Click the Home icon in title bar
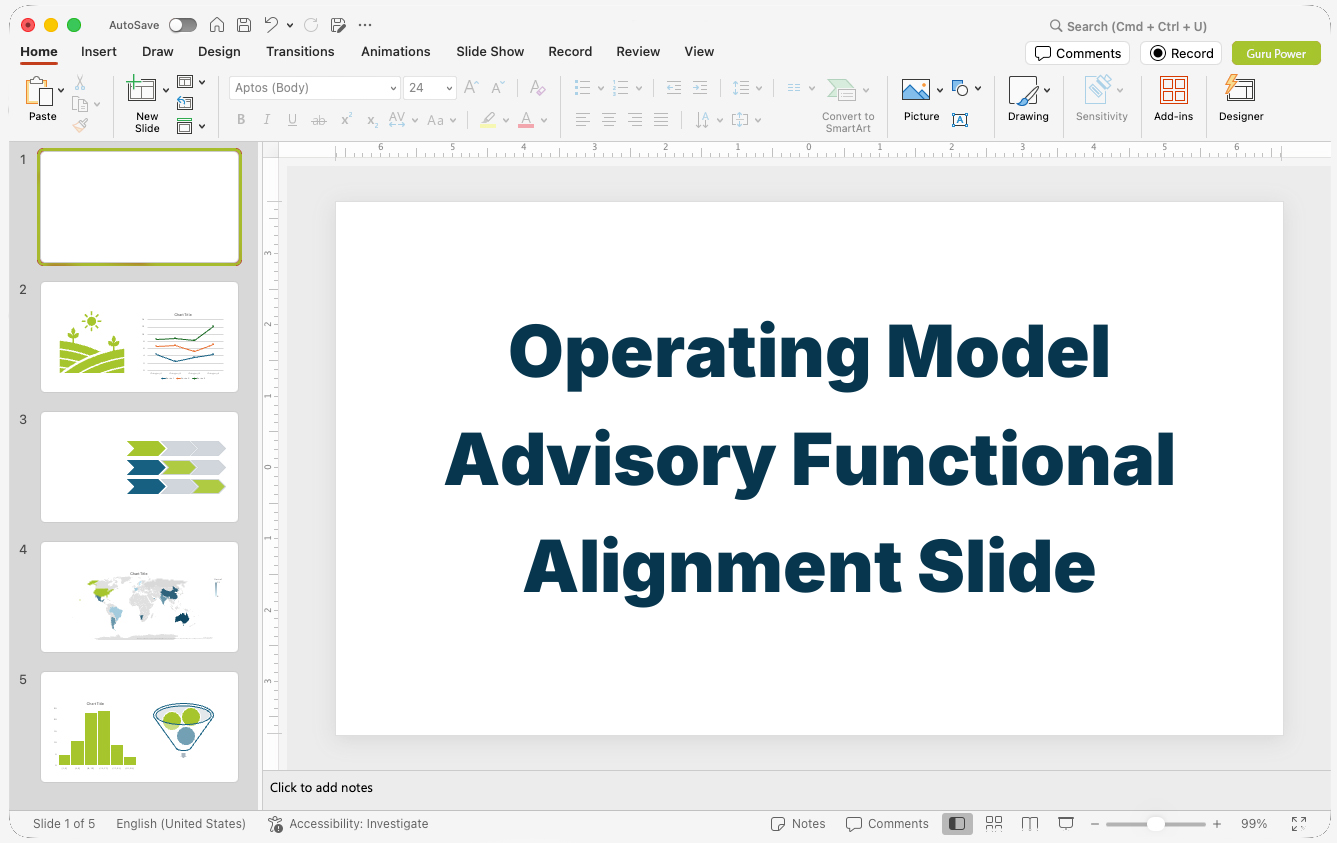This screenshot has width=1337, height=843. [x=216, y=25]
